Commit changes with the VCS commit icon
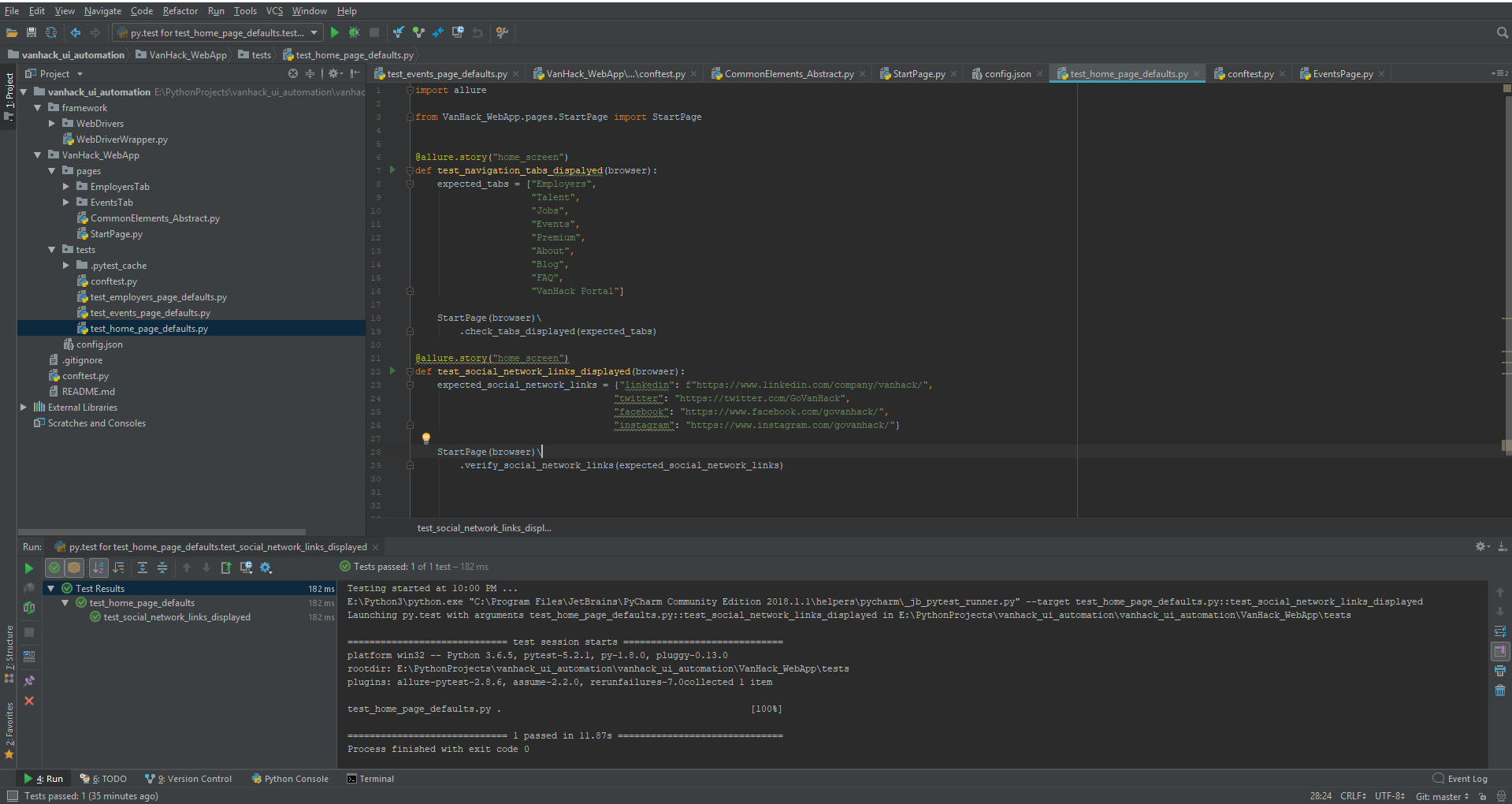The height and width of the screenshot is (804, 1512). [x=418, y=32]
